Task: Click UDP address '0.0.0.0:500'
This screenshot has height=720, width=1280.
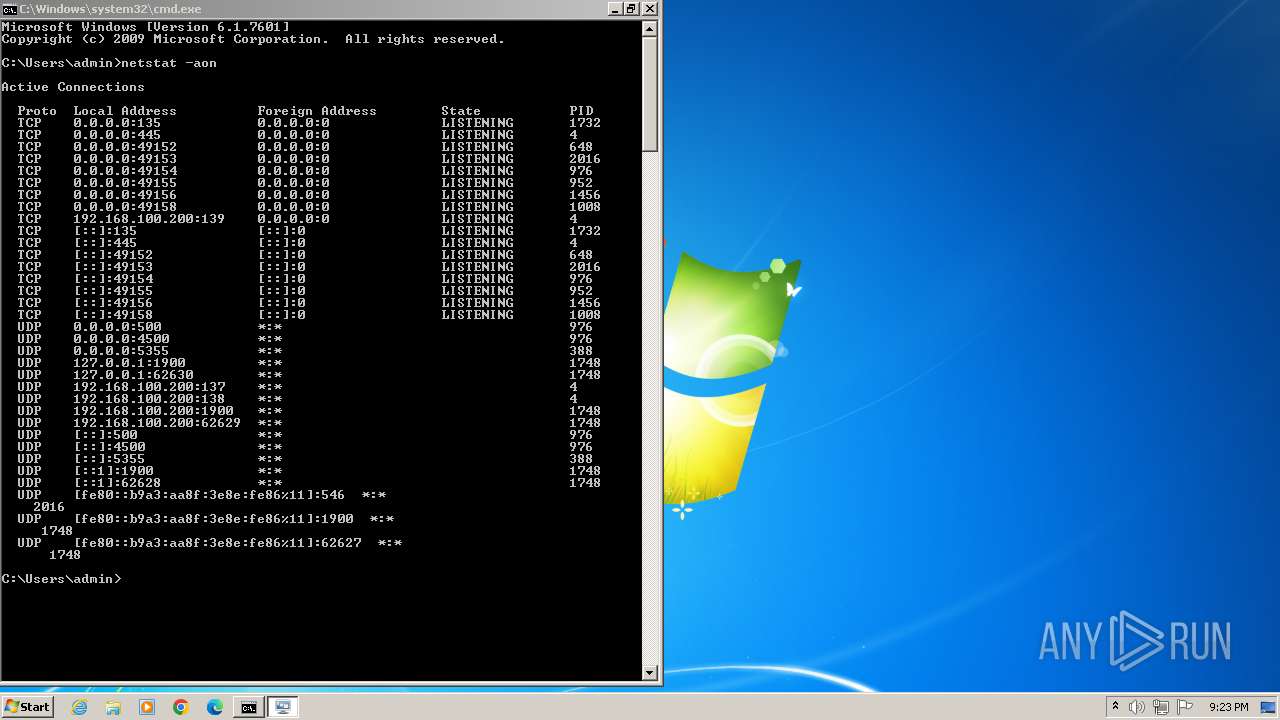Action: tap(117, 327)
